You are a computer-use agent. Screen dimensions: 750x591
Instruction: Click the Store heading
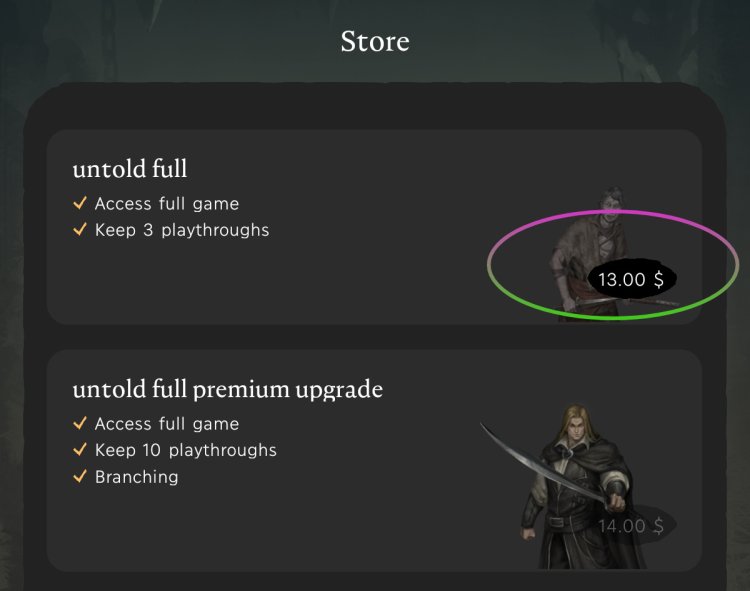click(x=375, y=42)
